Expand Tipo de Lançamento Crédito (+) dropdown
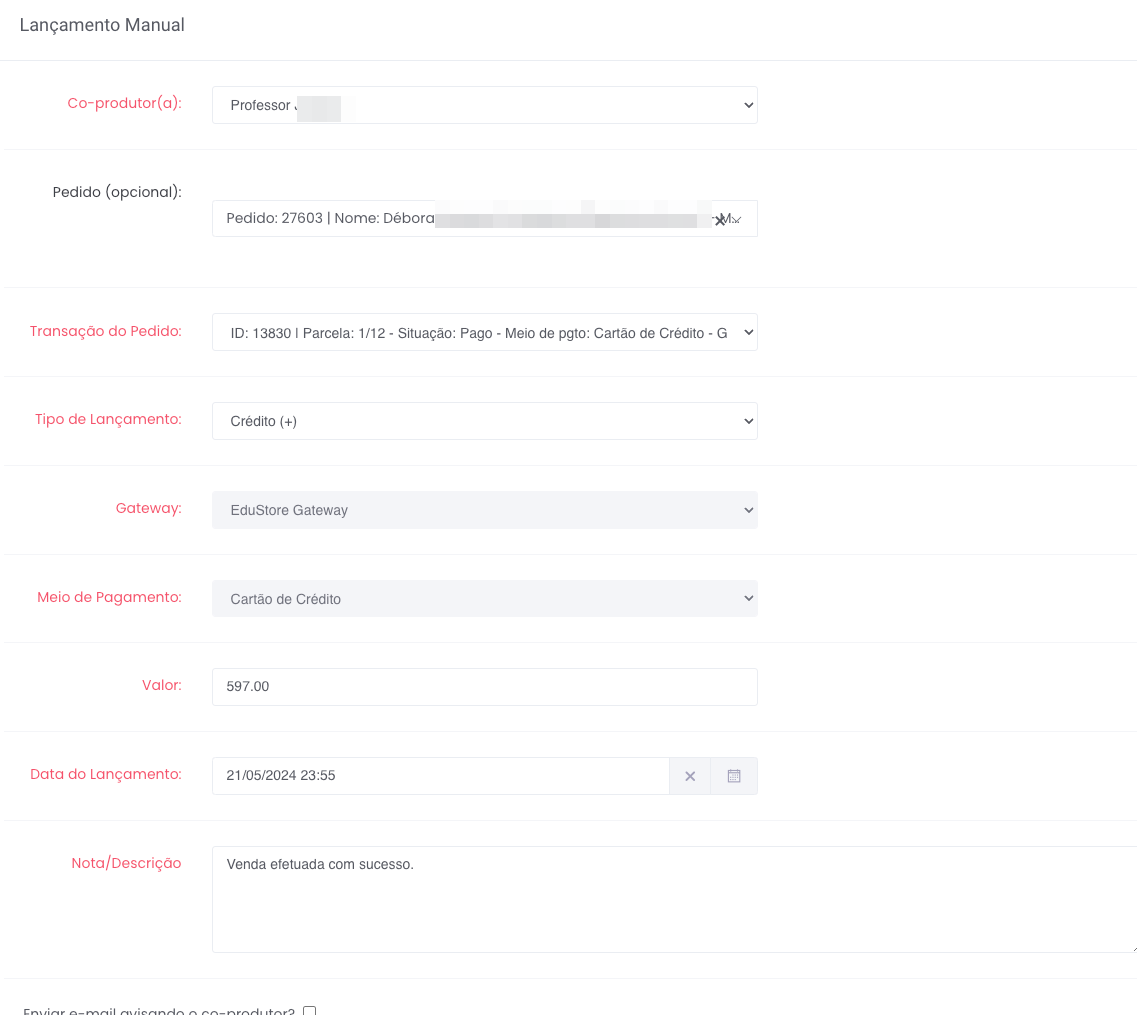Viewport: 1137px width, 1015px height. point(484,421)
